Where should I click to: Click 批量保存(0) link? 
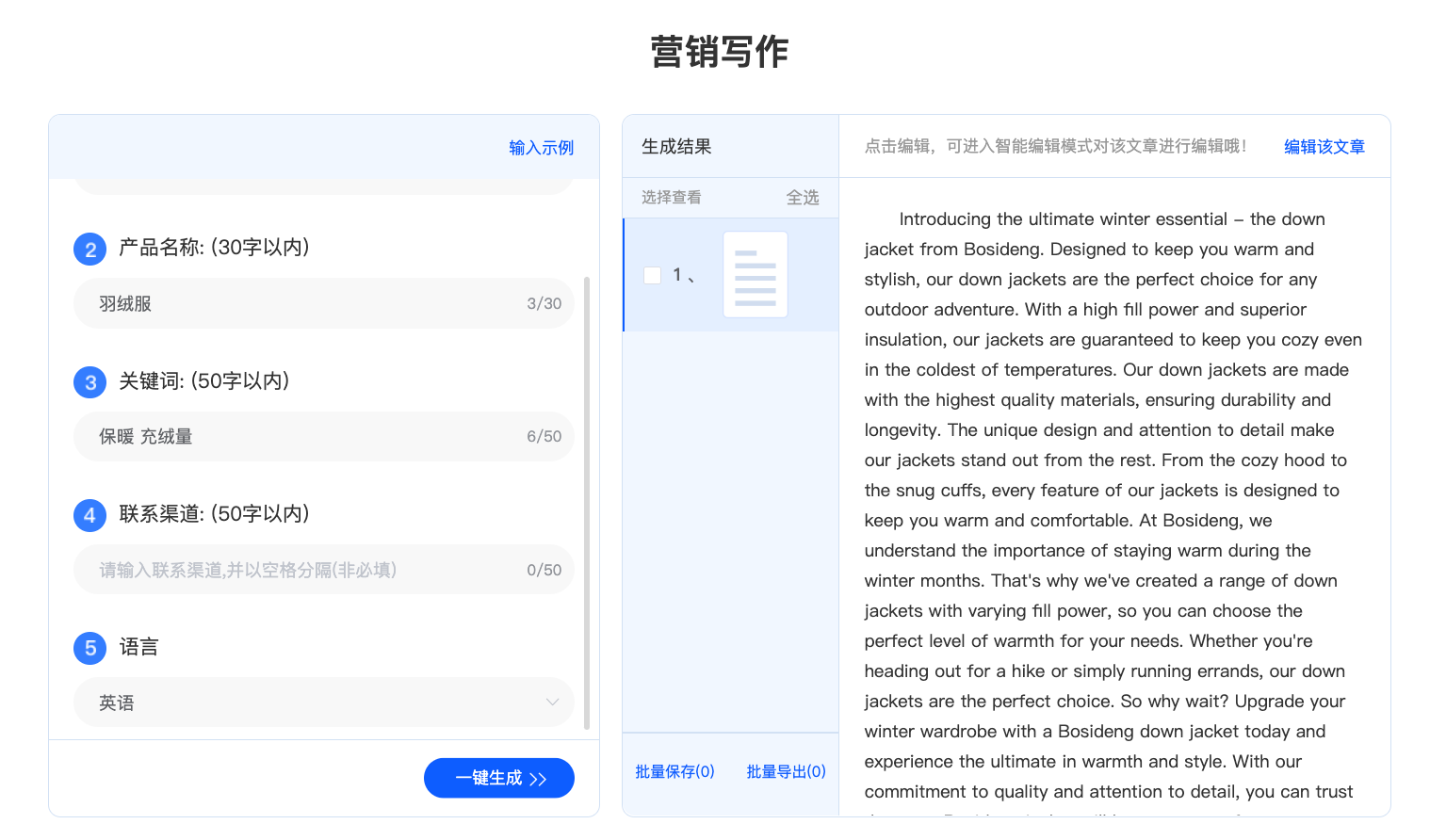tap(674, 771)
